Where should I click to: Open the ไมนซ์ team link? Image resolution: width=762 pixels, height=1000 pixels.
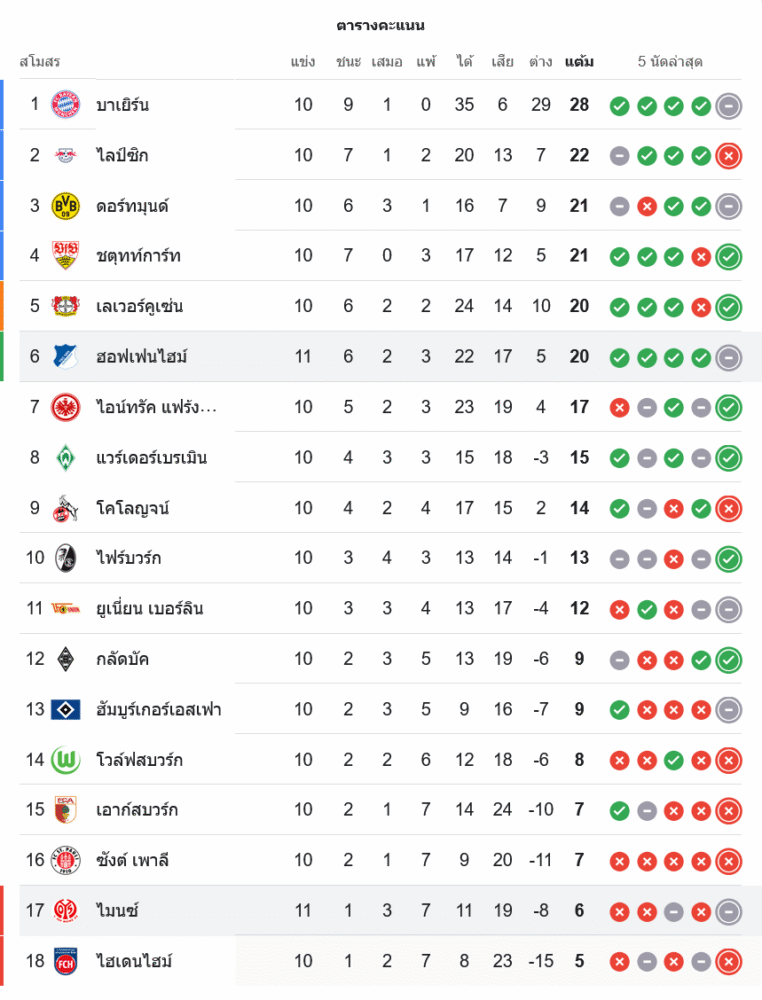pyautogui.click(x=117, y=910)
